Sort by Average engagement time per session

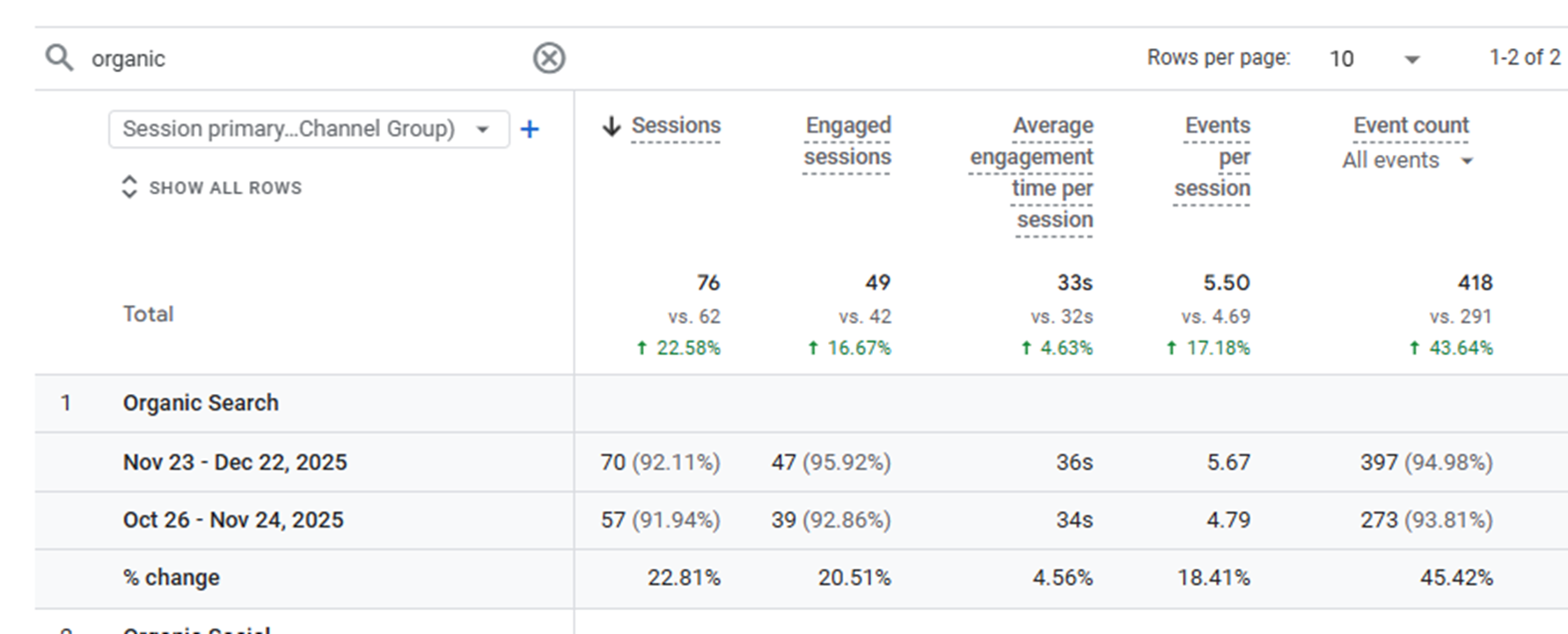point(1033,172)
